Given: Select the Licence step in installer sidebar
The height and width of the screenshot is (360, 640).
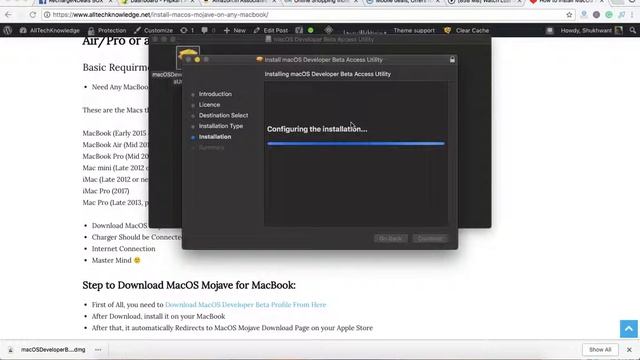Looking at the screenshot, I should [209, 104].
